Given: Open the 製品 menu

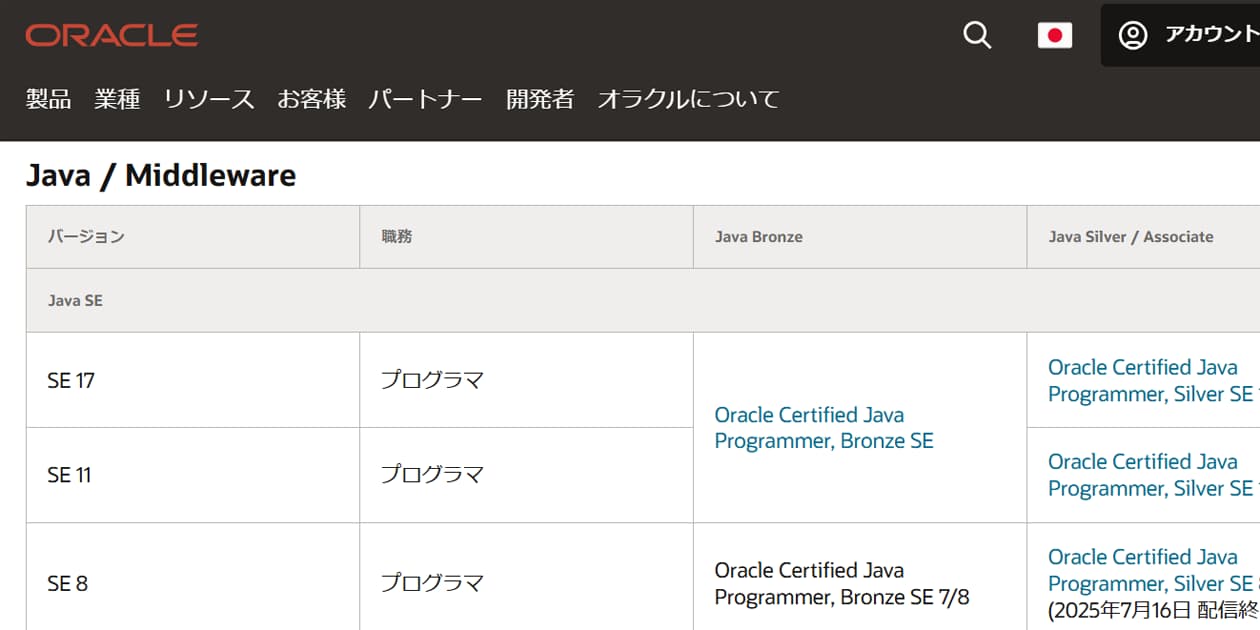Looking at the screenshot, I should tap(48, 99).
